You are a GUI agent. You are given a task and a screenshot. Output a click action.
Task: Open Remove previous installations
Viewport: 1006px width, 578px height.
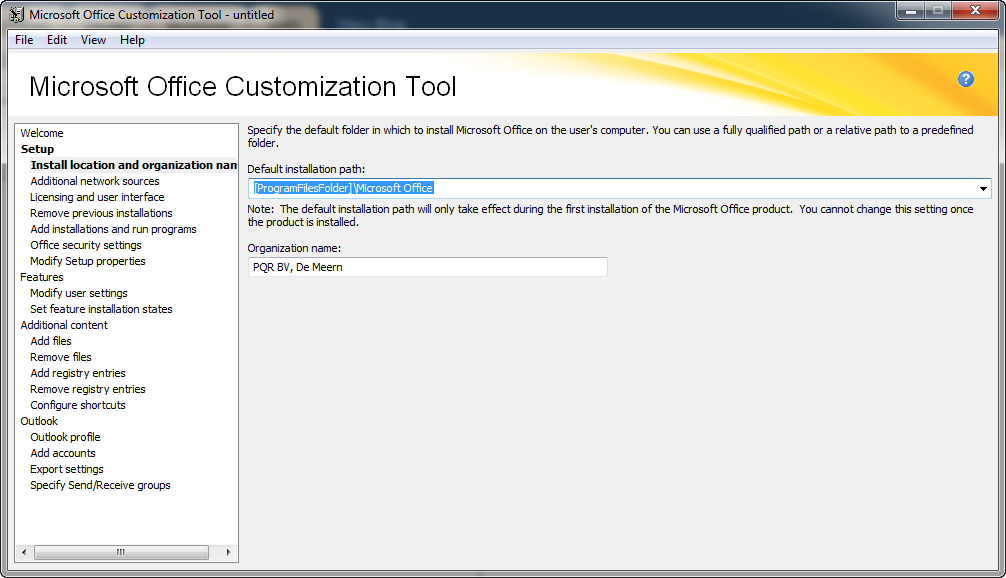[100, 213]
